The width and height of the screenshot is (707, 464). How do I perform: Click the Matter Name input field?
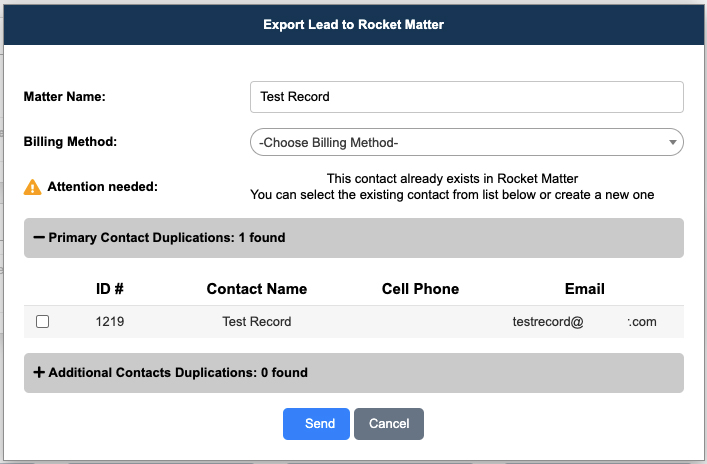467,97
